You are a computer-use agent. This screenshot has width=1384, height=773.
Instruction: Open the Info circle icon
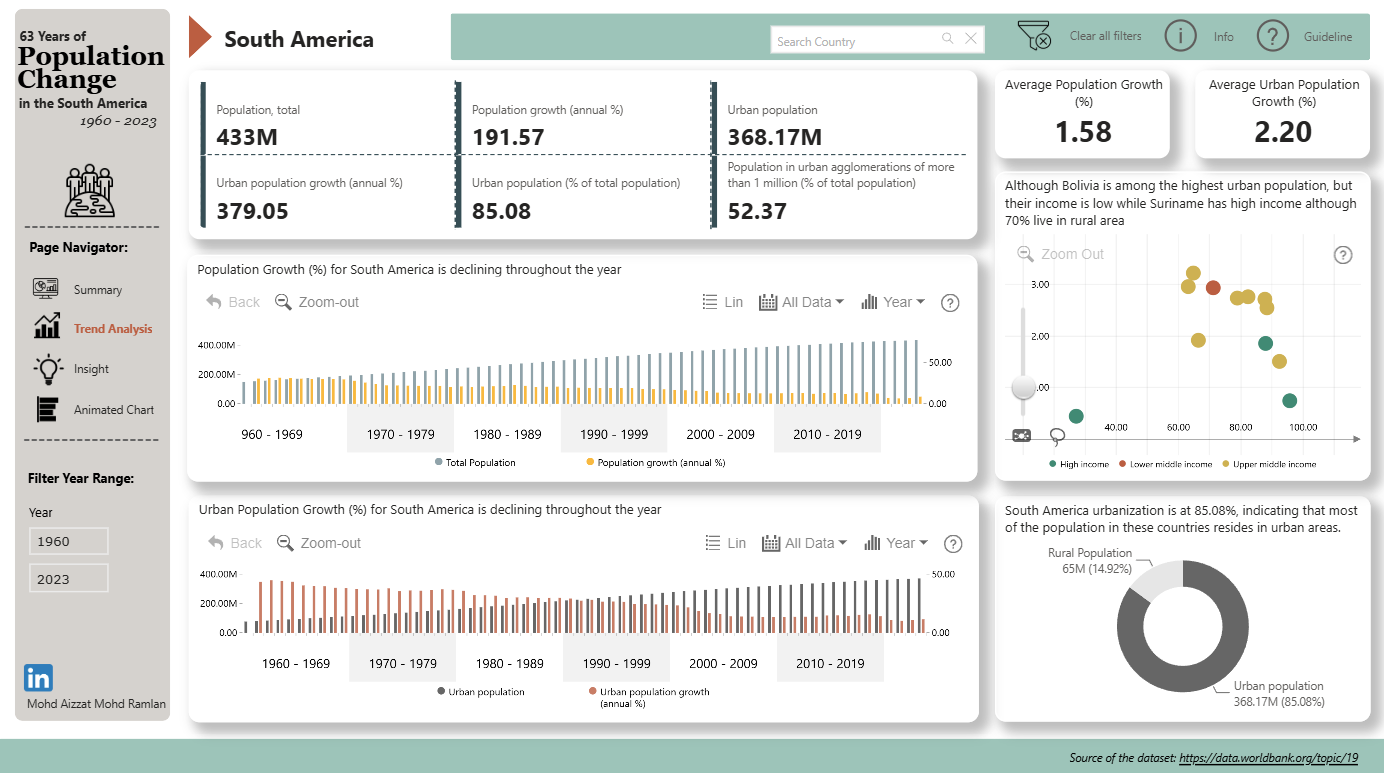click(1181, 36)
